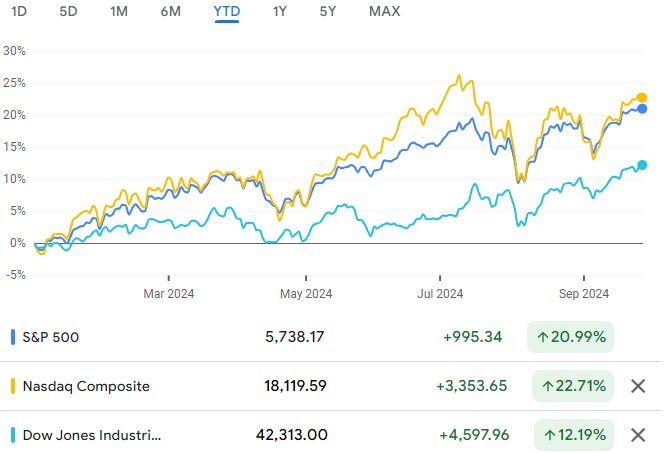Click the +4,597.96 point change value
The height and width of the screenshot is (453, 664).
coord(474,435)
